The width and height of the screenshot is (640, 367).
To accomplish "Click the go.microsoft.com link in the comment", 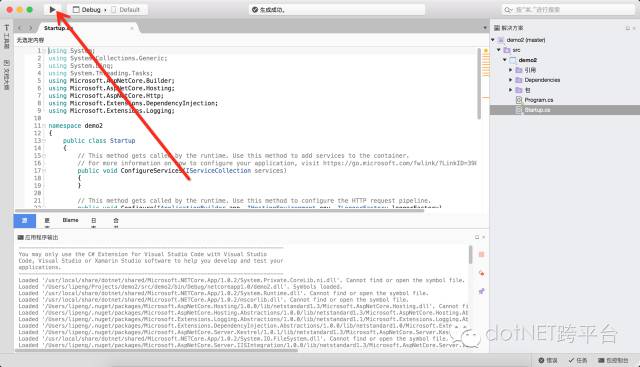I will point(400,163).
